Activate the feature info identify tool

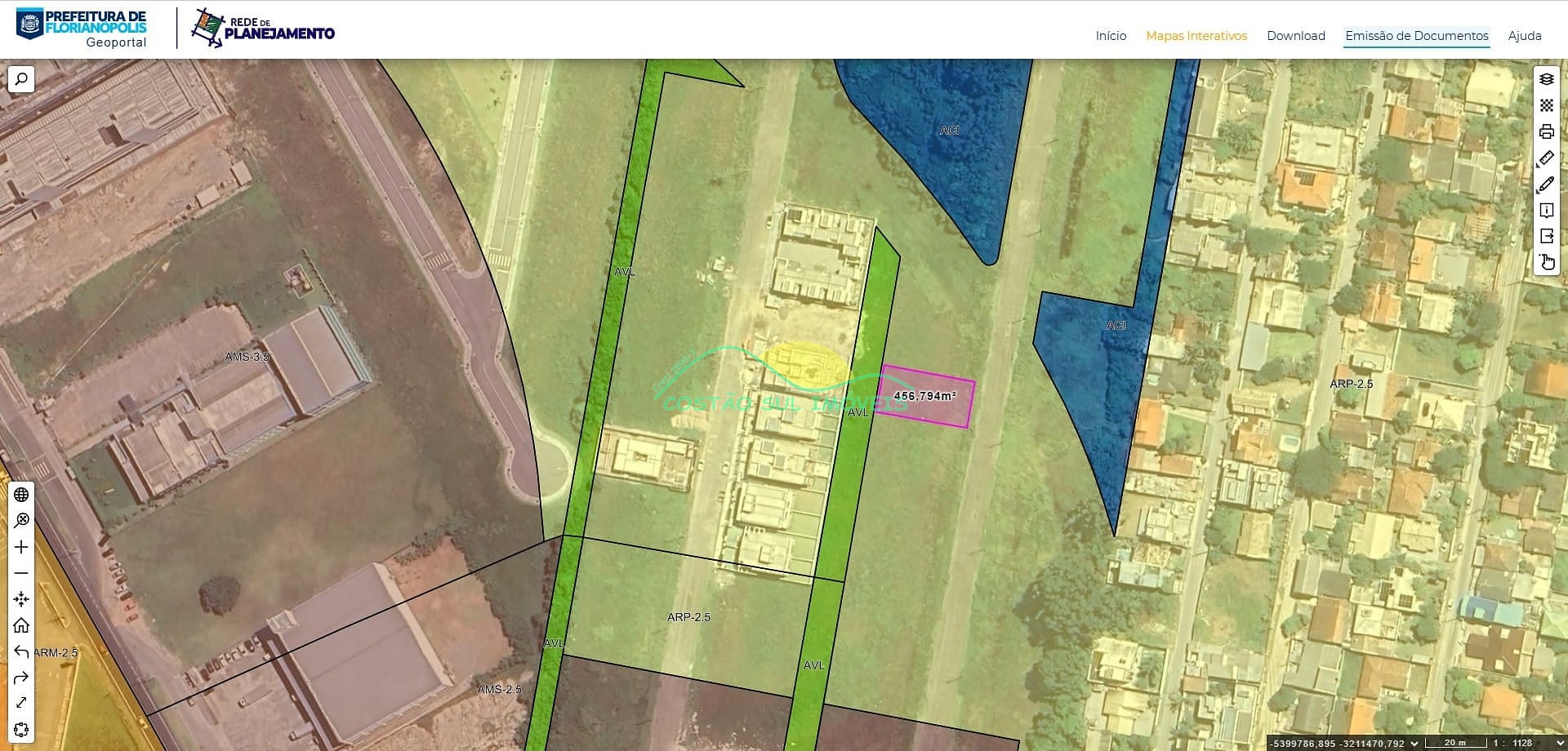click(x=1546, y=211)
